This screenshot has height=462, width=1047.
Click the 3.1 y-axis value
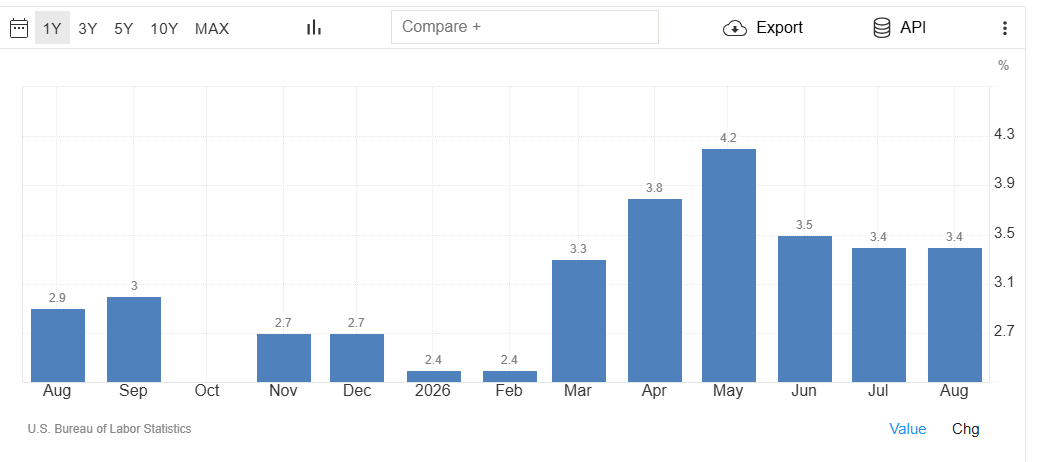pos(1004,282)
